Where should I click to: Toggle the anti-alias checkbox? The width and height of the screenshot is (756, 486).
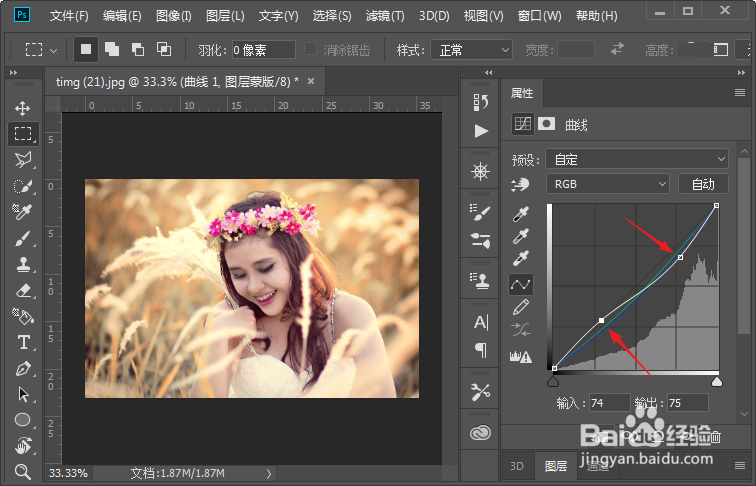tap(310, 49)
